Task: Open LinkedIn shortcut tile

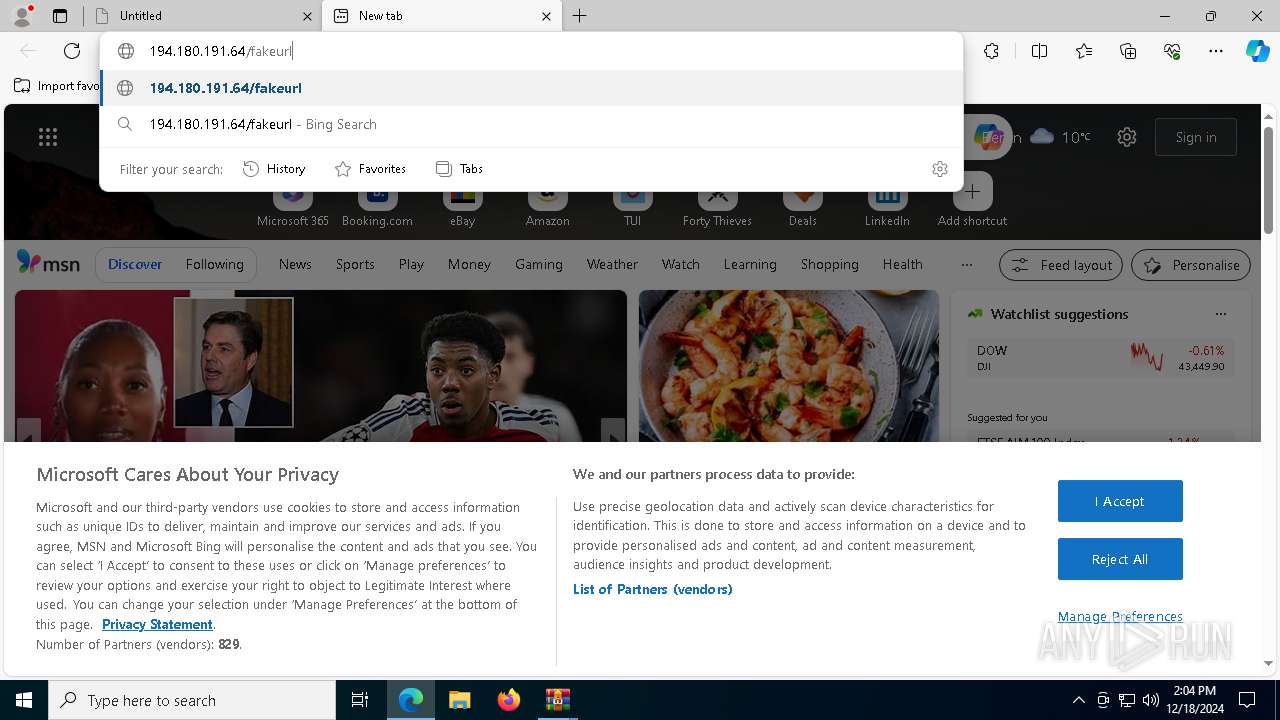Action: tap(887, 207)
